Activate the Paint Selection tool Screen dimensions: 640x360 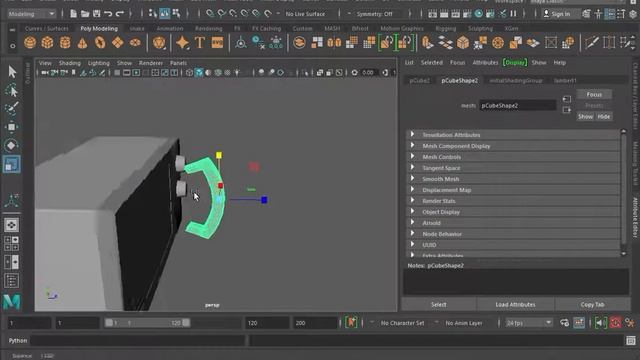pos(12,109)
